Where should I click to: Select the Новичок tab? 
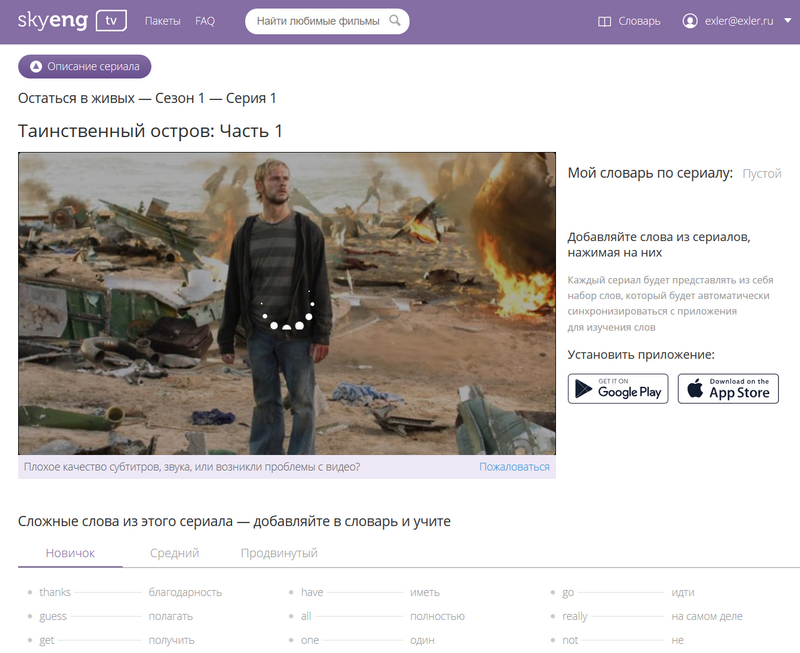(x=70, y=553)
